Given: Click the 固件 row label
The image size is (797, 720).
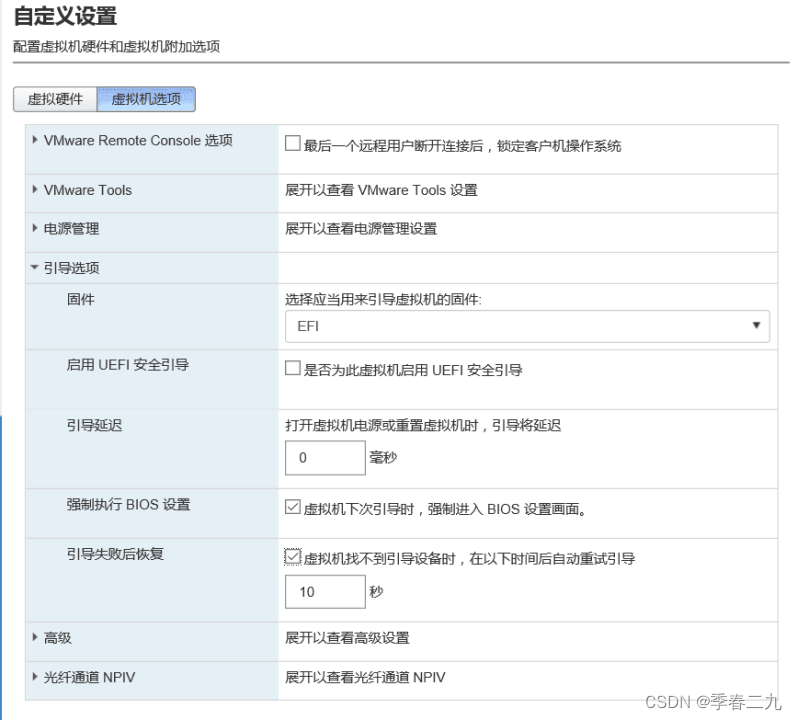Looking at the screenshot, I should (x=80, y=299).
